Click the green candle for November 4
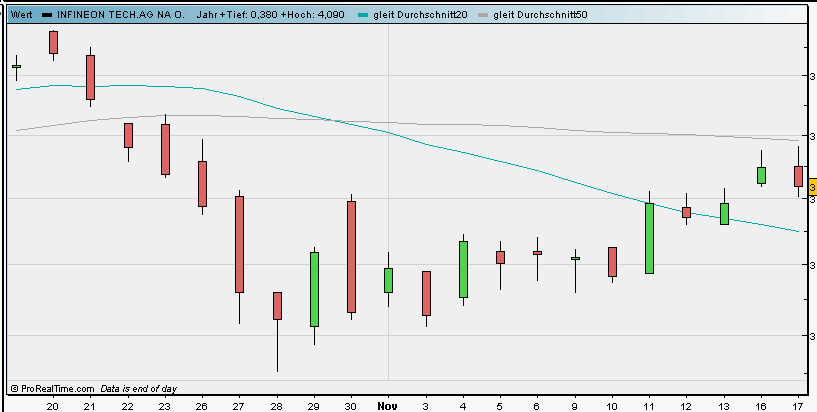 click(463, 269)
